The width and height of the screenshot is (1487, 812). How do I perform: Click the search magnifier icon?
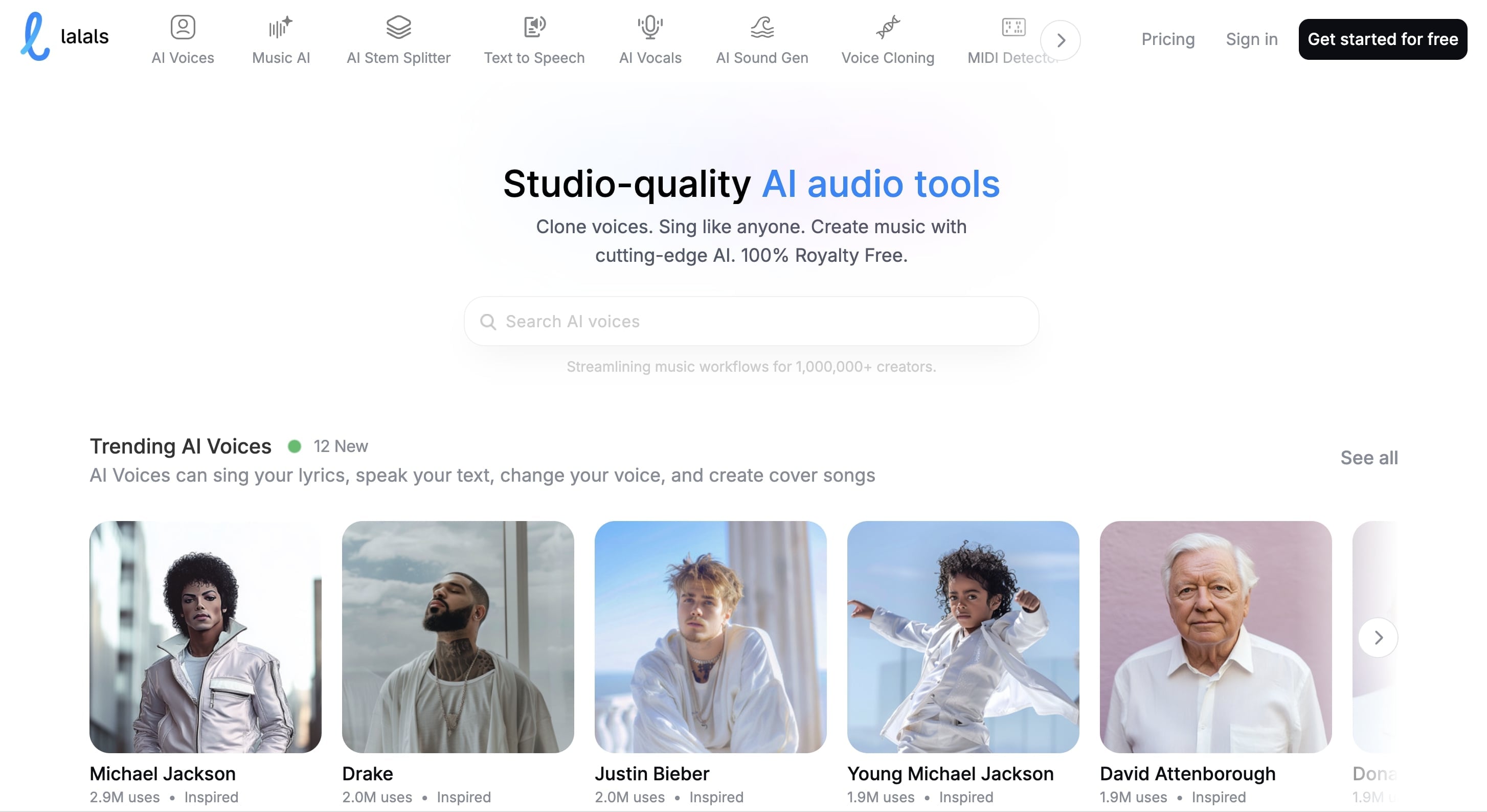click(488, 322)
